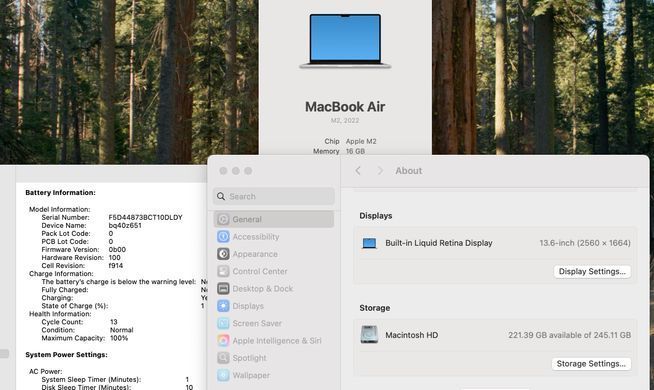Open Spotlight settings icon
This screenshot has width=654, height=390.
coord(223,358)
